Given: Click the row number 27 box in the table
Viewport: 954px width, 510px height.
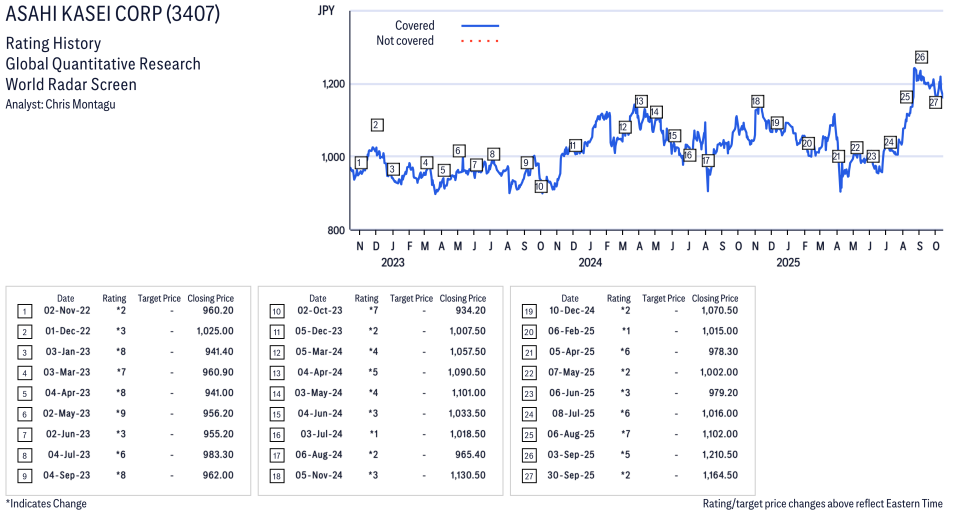Looking at the screenshot, I should coord(529,475).
